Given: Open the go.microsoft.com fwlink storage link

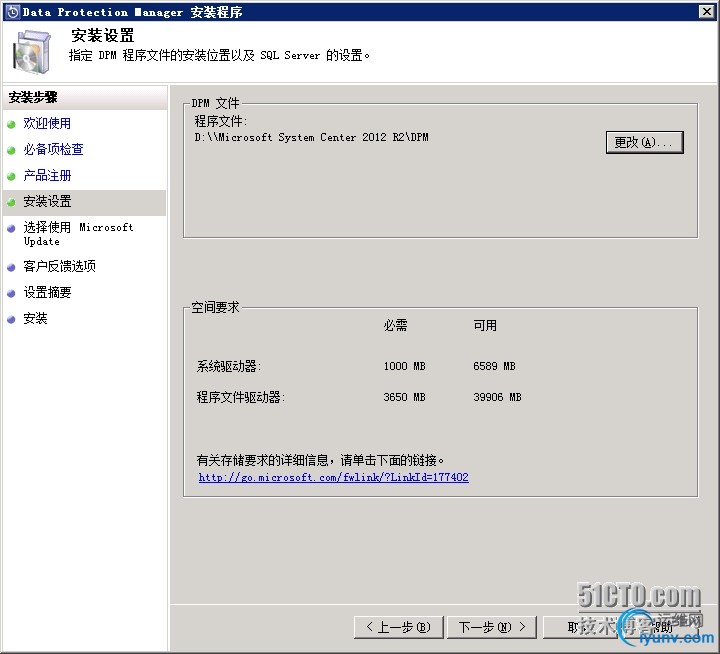Looking at the screenshot, I should tap(333, 478).
